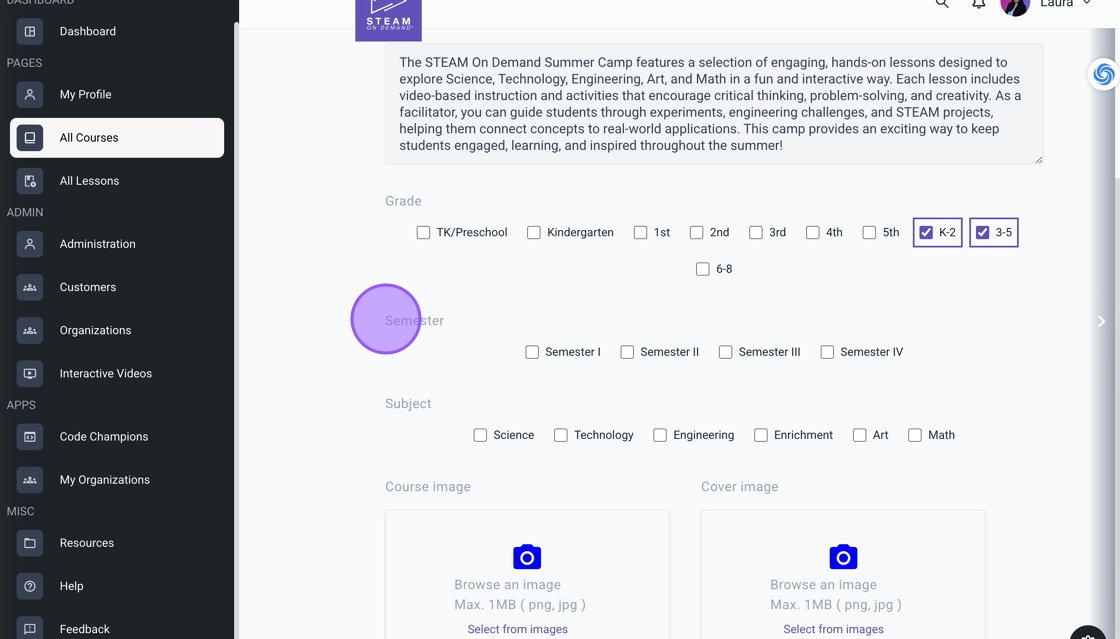This screenshot has height=639, width=1120.
Task: Click the Course image camera icon
Action: pos(527,557)
